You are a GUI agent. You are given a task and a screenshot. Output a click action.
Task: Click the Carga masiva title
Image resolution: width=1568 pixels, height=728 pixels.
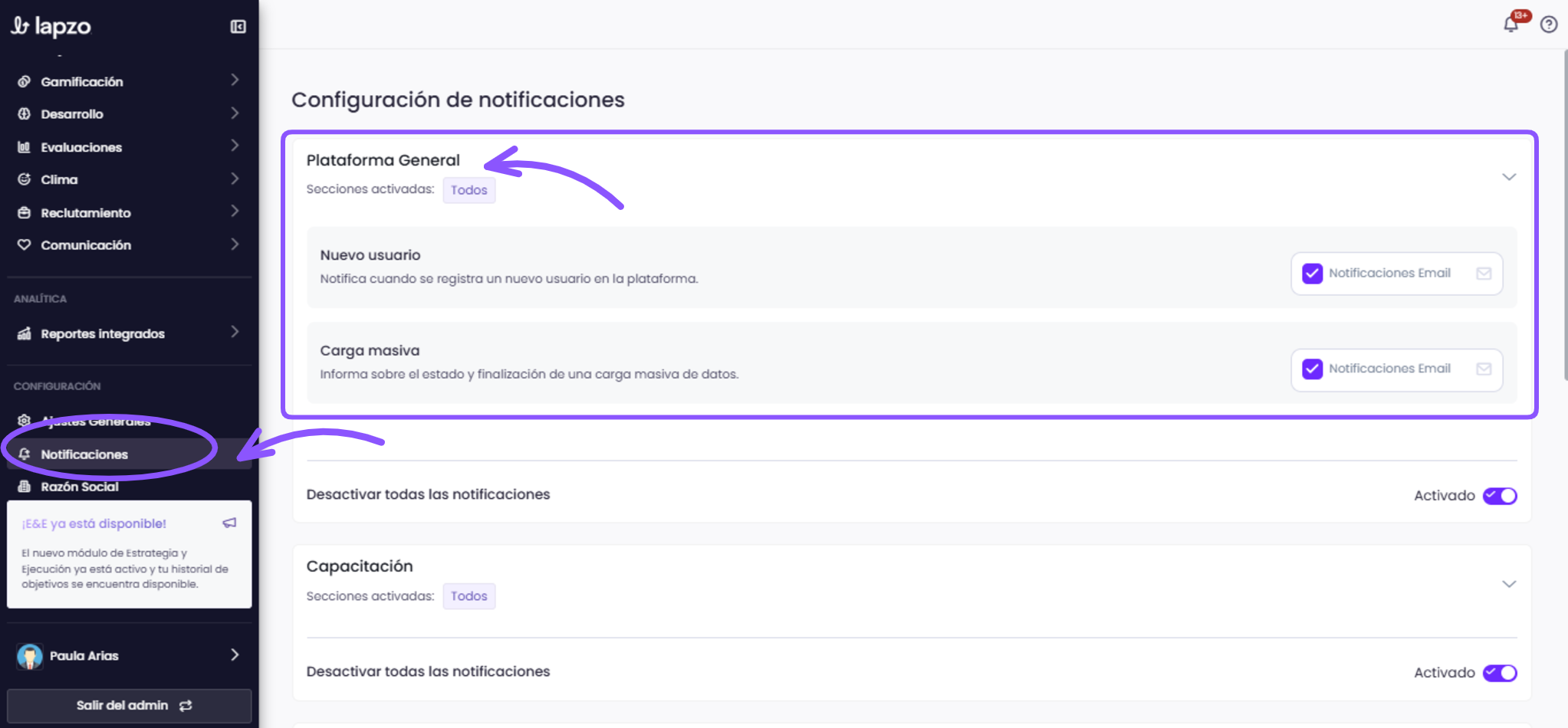coord(370,351)
